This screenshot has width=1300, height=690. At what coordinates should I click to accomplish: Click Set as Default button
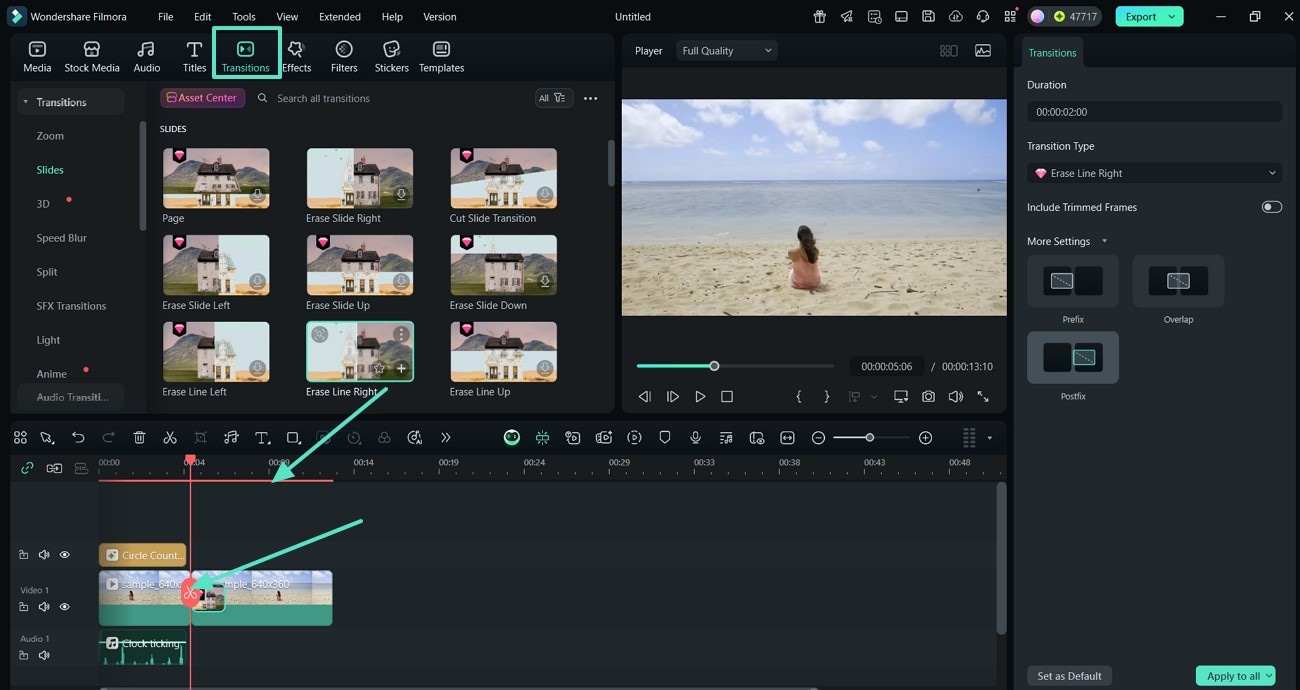pos(1069,676)
